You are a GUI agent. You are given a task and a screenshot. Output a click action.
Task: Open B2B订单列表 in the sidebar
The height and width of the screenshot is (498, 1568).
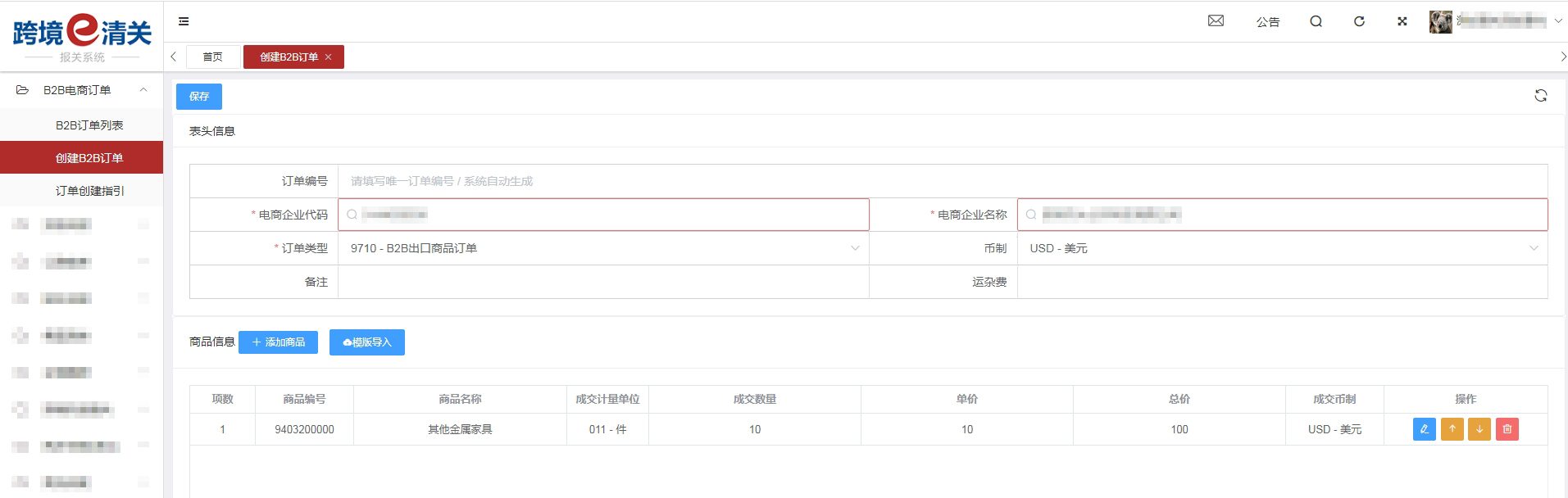(89, 125)
